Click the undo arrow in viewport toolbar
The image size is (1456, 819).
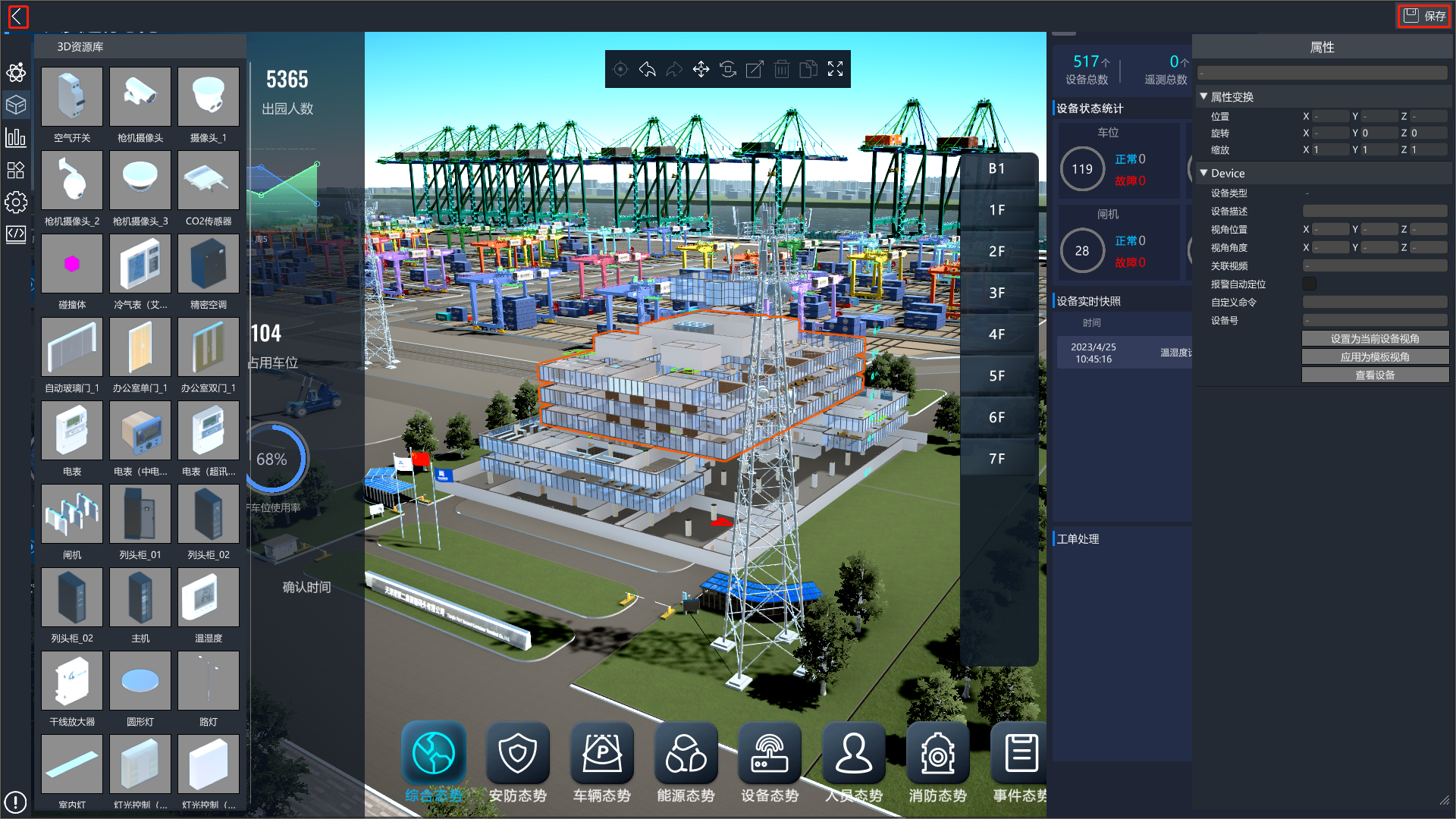(x=647, y=70)
